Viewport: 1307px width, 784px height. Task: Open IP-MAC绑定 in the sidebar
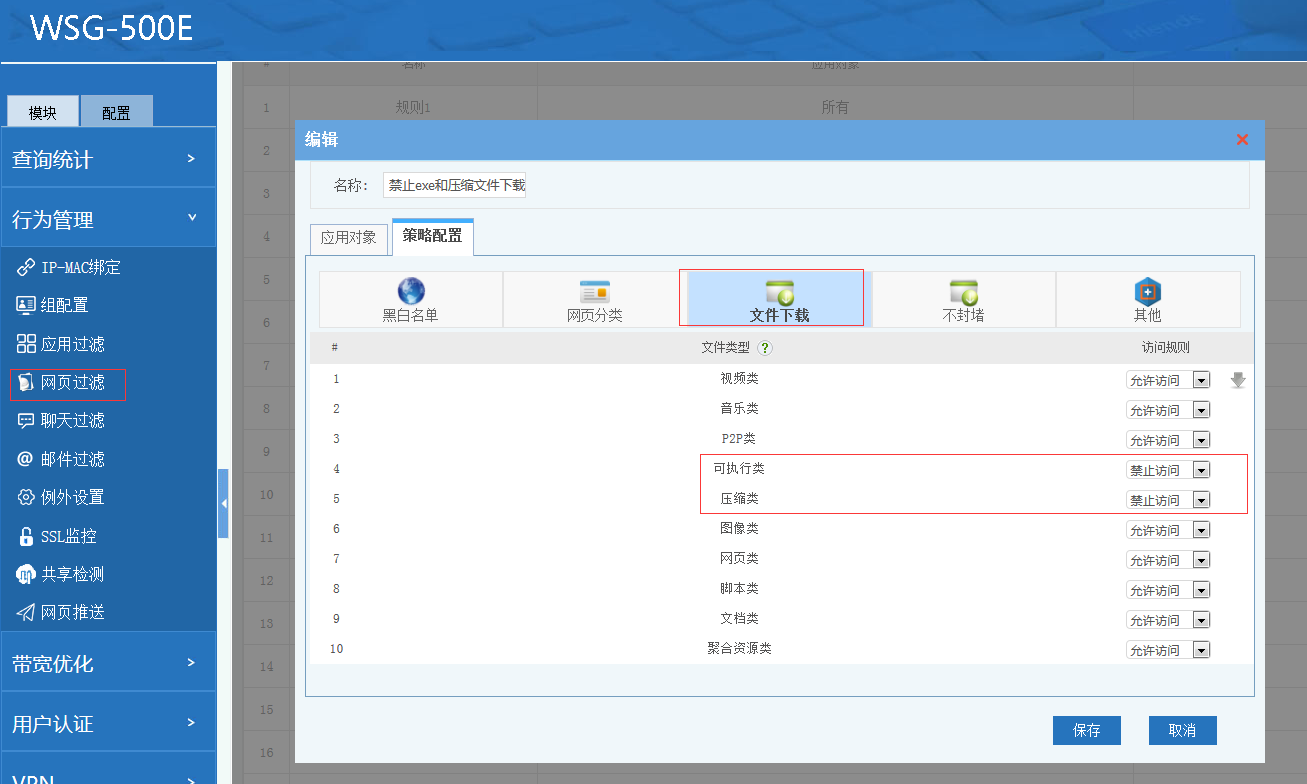click(80, 267)
